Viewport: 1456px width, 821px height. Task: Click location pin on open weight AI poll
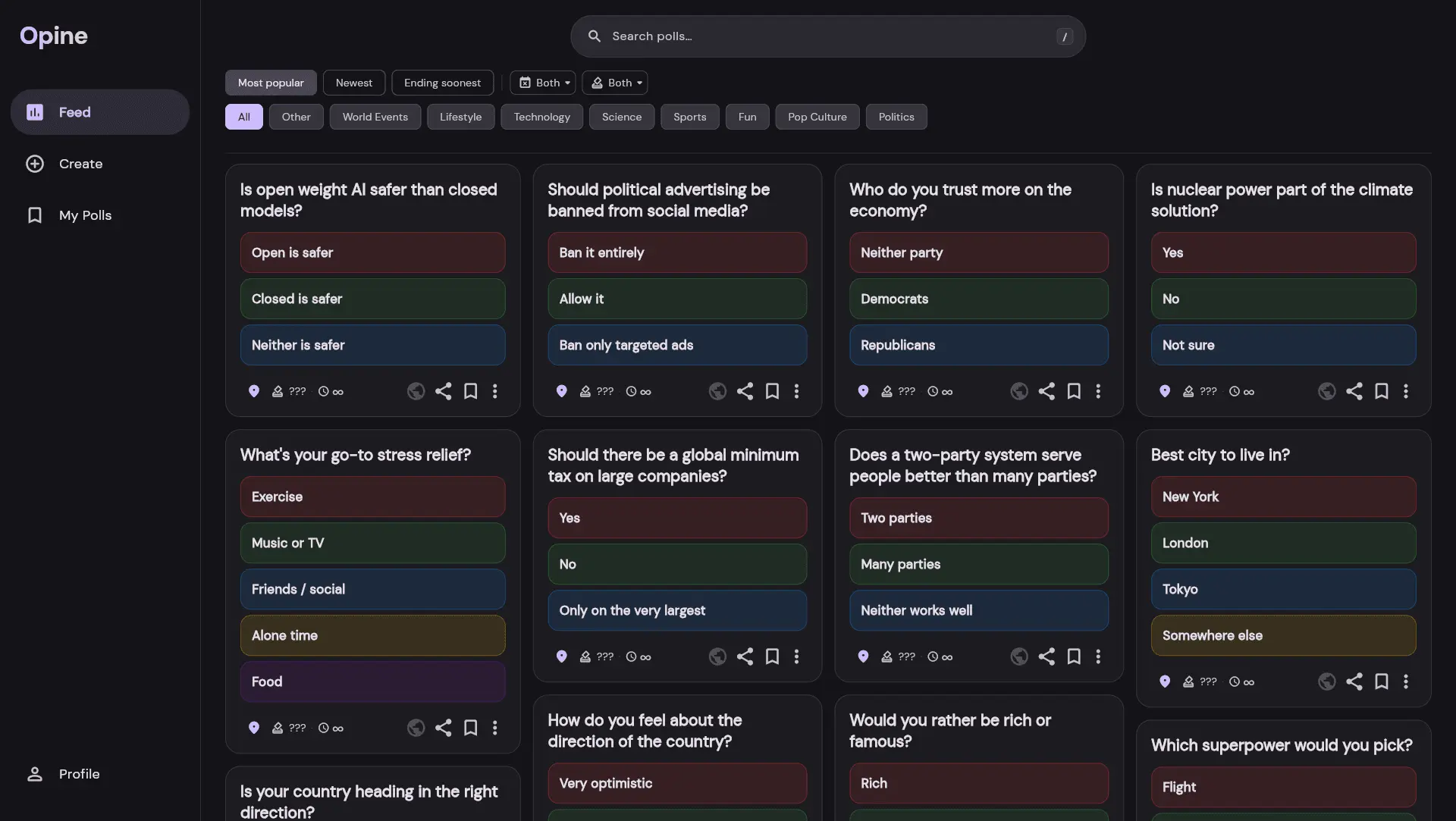[x=254, y=391]
